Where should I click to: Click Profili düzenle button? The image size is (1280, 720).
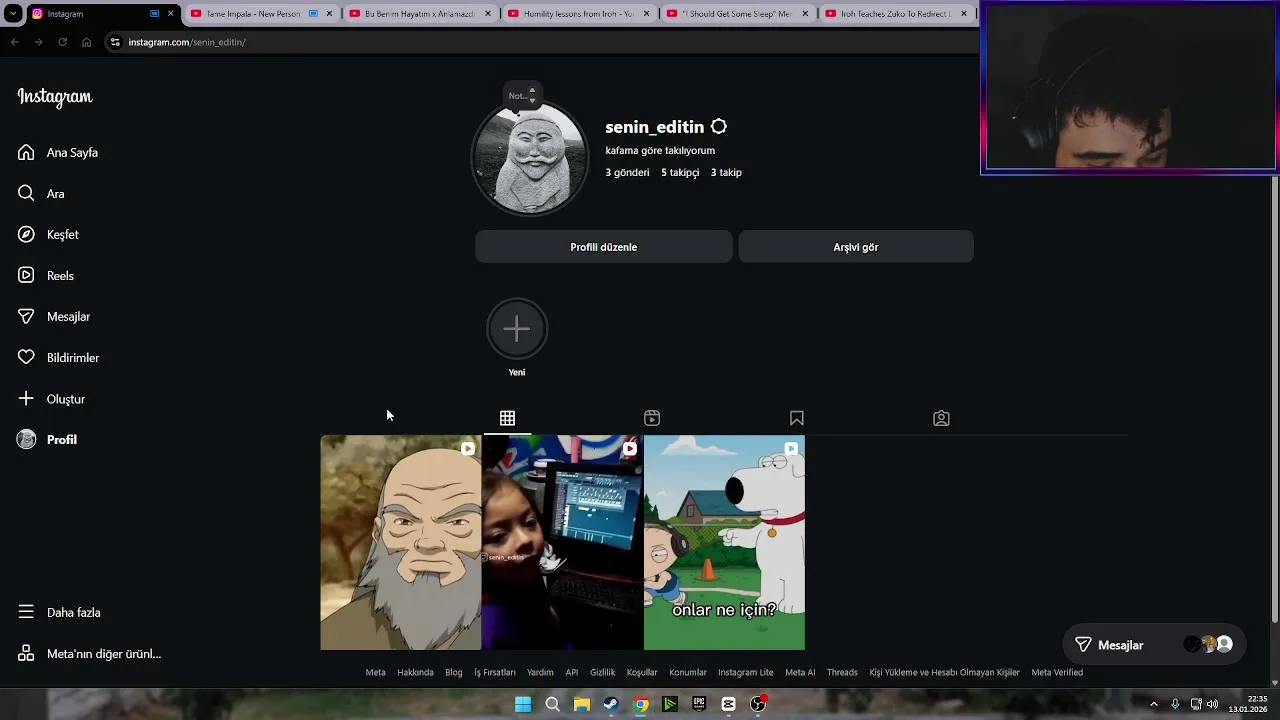pos(604,247)
